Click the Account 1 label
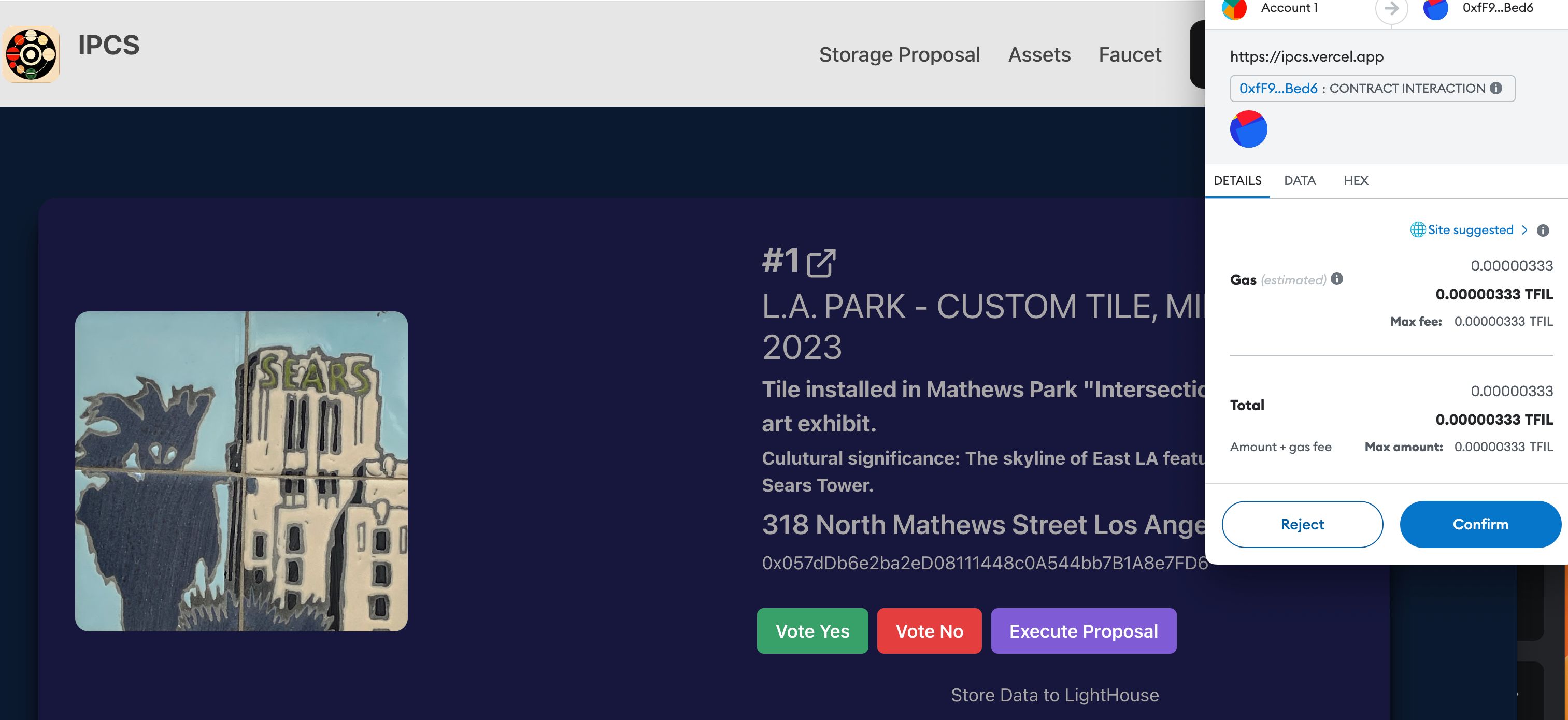Screen dimensions: 1568x720 click(x=1289, y=8)
